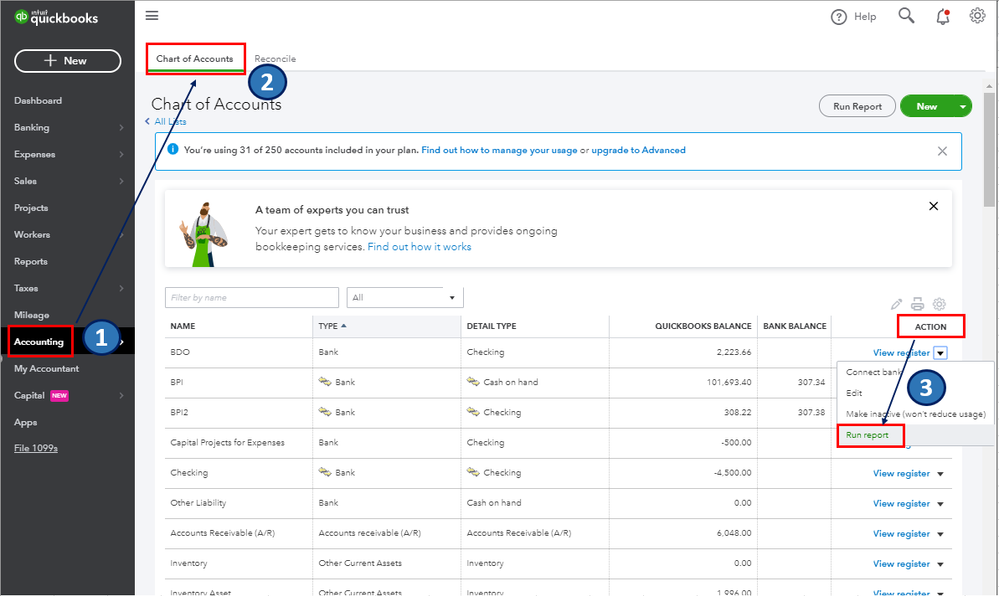
Task: Focus the Filter by name input field
Action: pos(252,298)
